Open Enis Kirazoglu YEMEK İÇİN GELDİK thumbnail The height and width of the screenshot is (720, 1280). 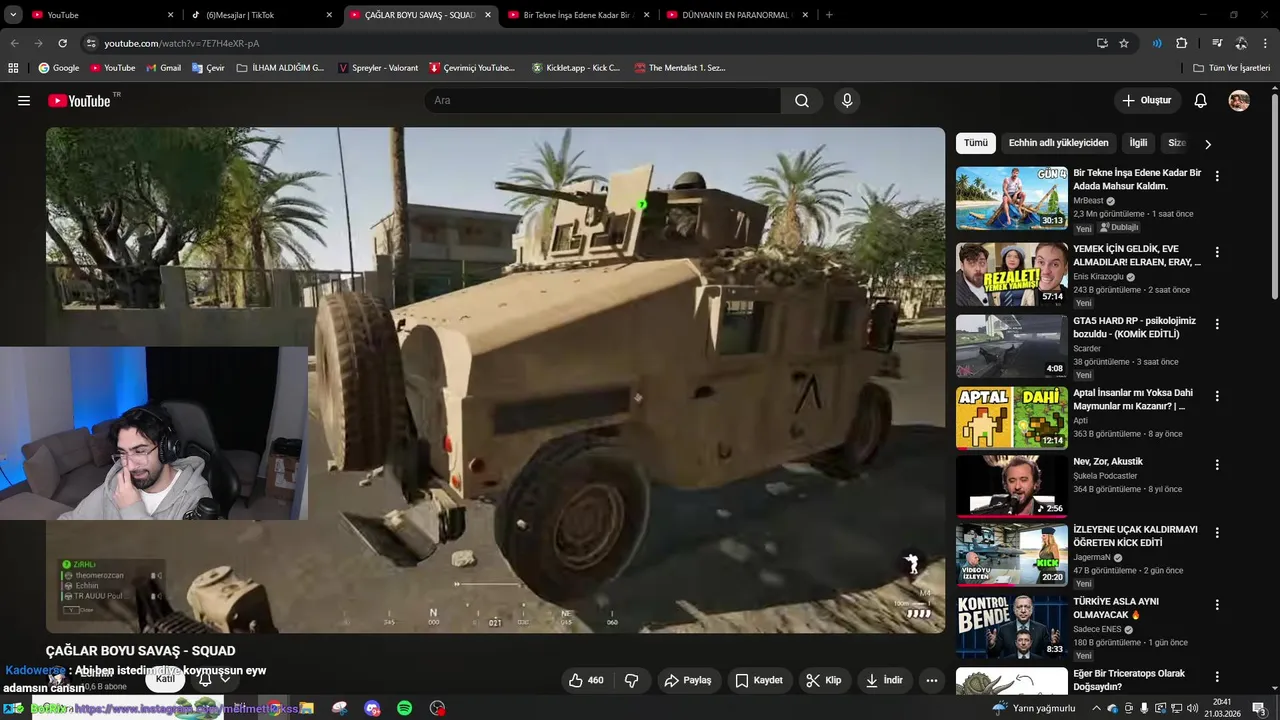click(x=1011, y=274)
